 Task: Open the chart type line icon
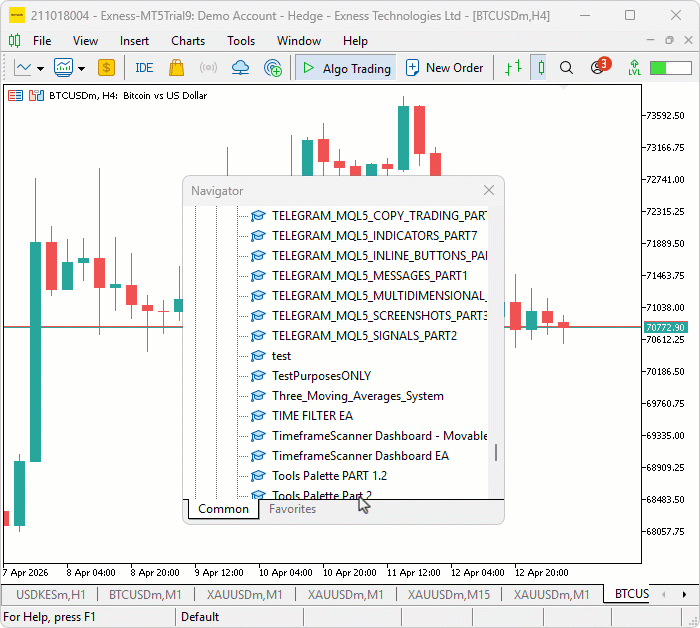tap(22, 68)
